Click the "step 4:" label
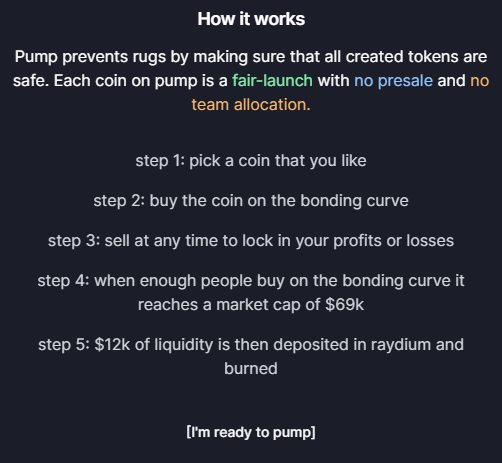 pyautogui.click(x=63, y=281)
